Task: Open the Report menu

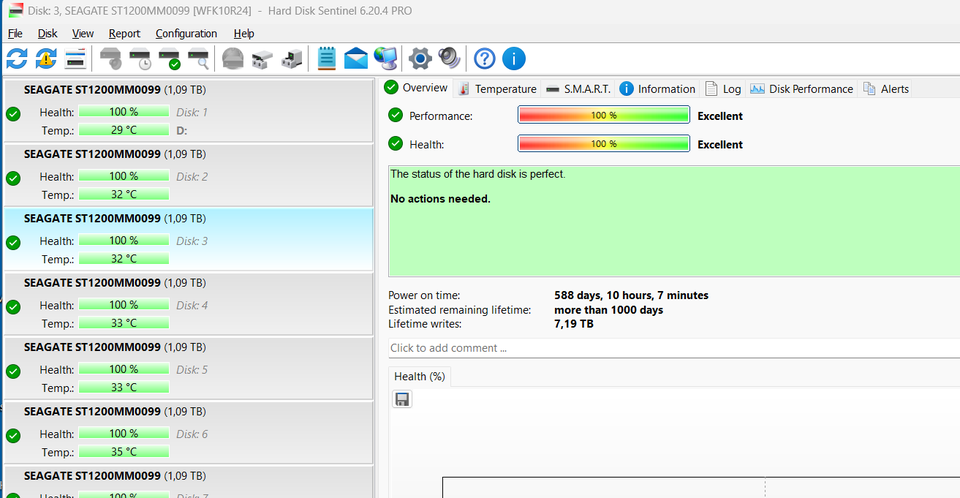Action: tap(124, 34)
